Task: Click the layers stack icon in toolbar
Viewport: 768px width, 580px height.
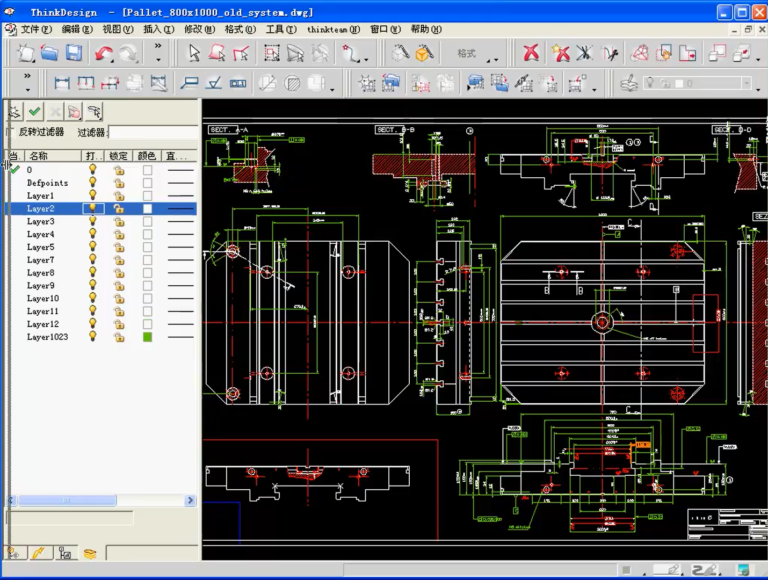Action: 628,83
